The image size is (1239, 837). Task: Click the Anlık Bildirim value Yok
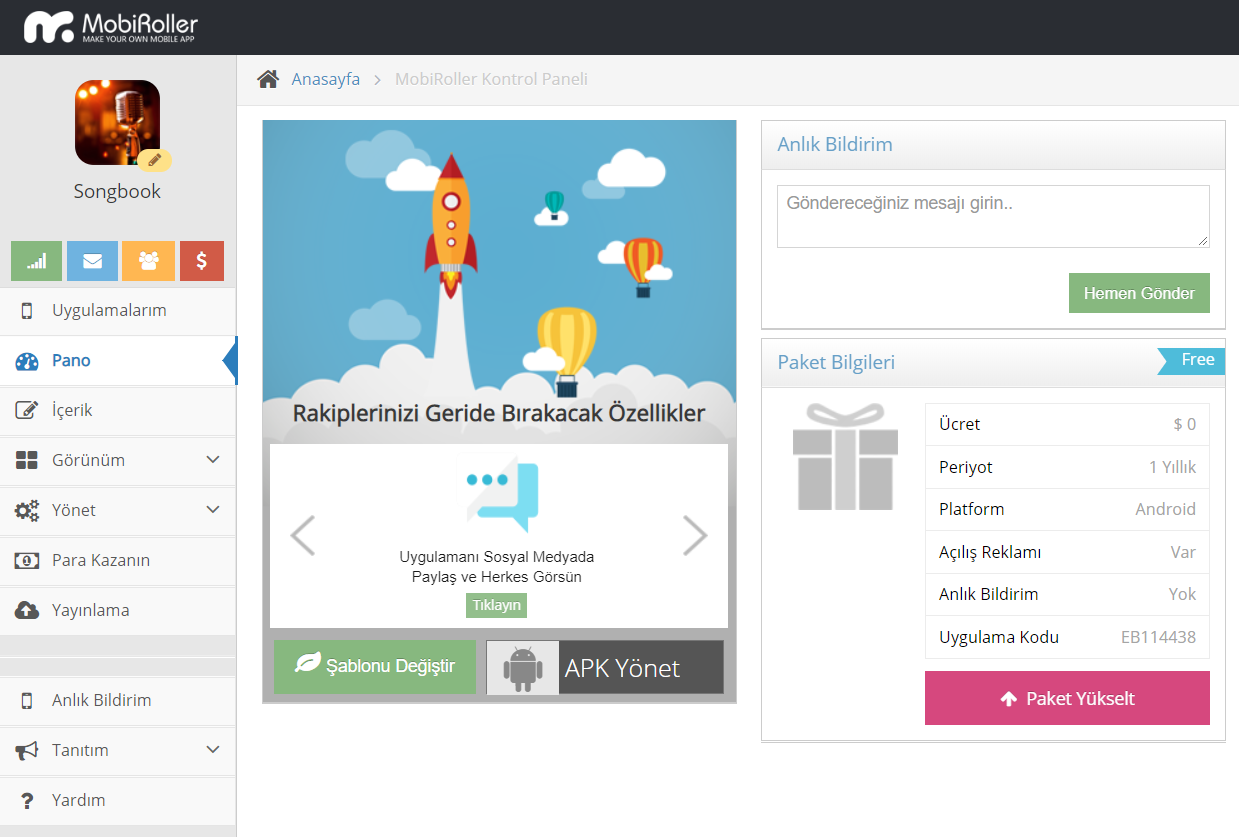[1182, 594]
